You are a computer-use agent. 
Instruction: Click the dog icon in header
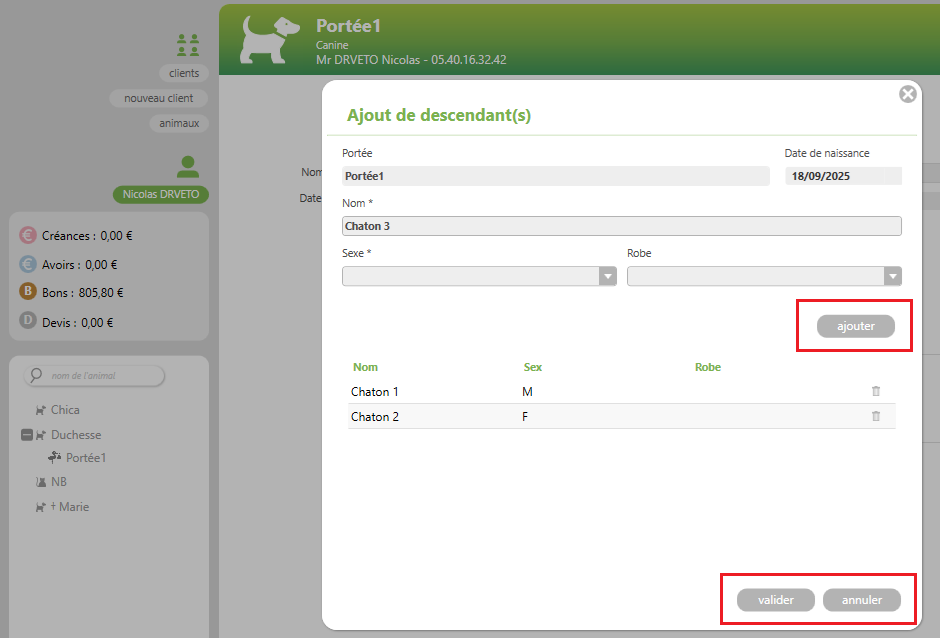click(270, 38)
